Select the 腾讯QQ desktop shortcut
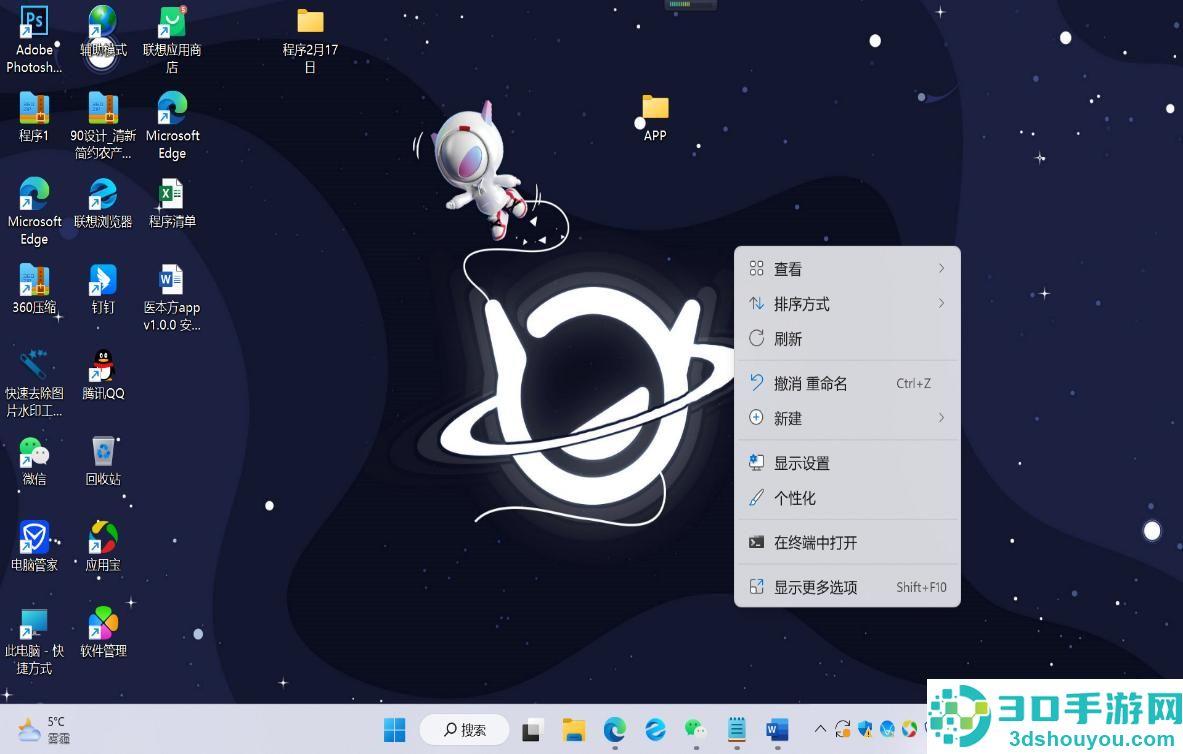Screen dimensions: 1183x754 pyautogui.click(x=103, y=374)
